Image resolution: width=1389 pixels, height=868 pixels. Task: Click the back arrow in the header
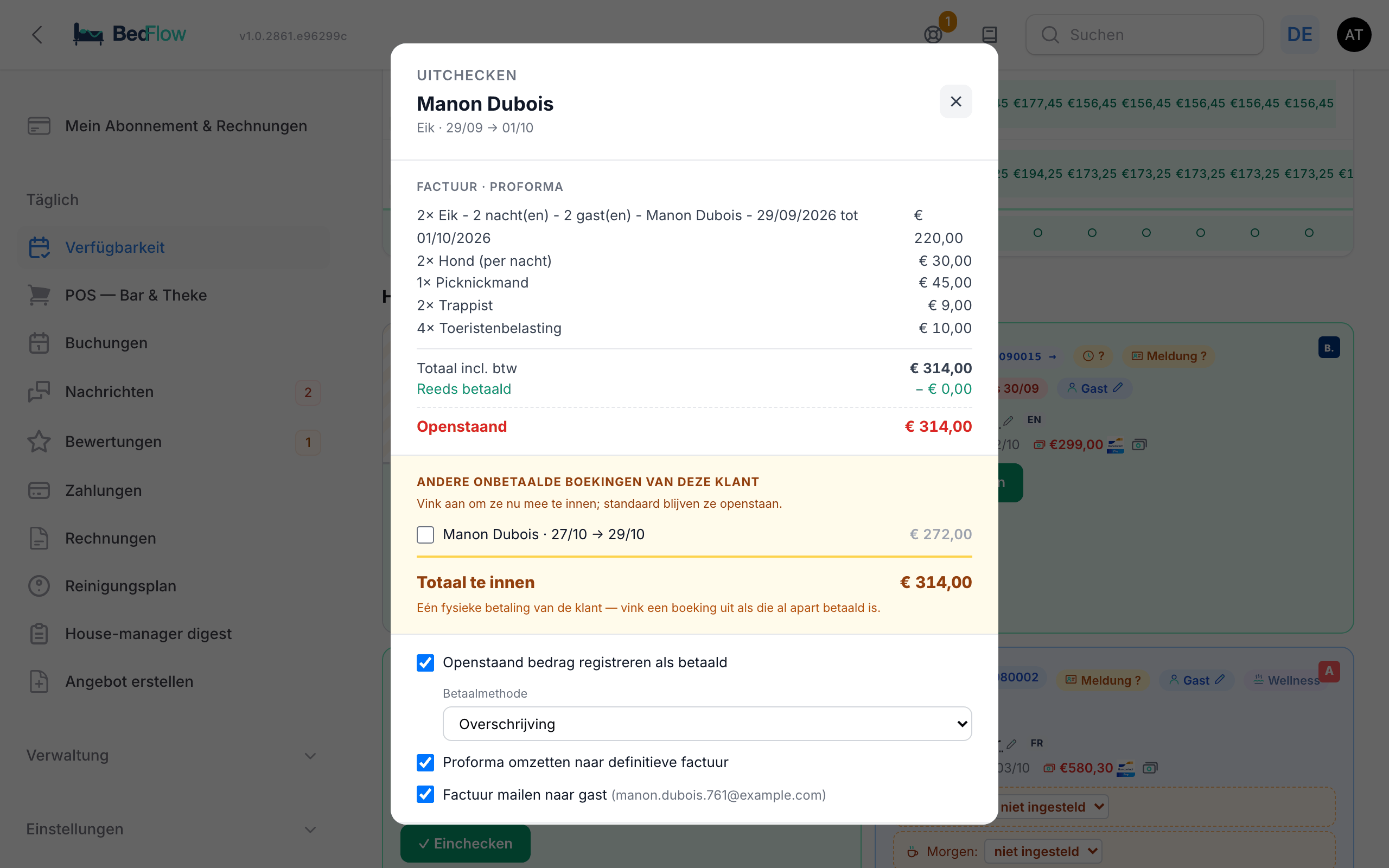coord(37,34)
